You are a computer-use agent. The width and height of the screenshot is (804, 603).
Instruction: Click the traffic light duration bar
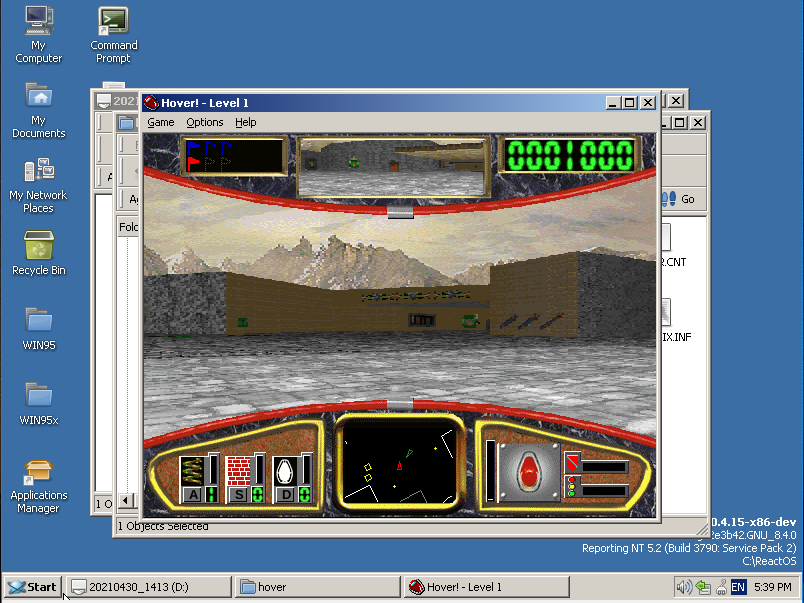pyautogui.click(x=605, y=491)
